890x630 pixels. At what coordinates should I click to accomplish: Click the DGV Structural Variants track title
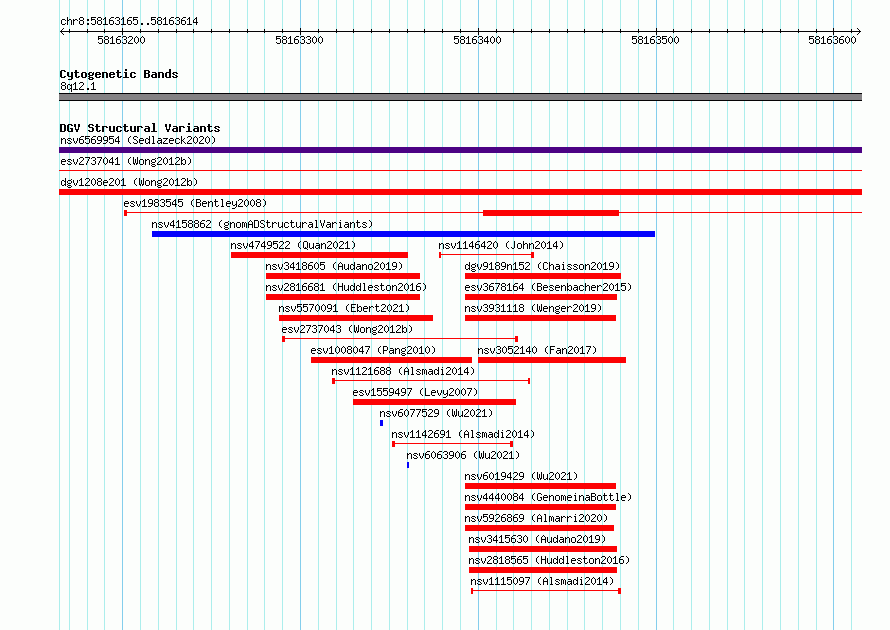tap(140, 128)
